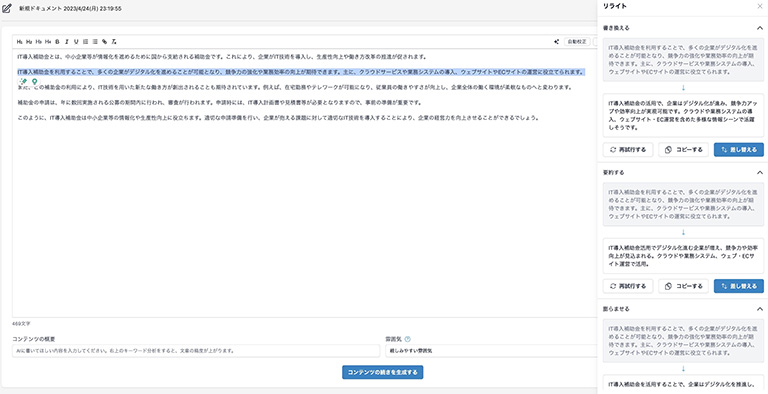The height and width of the screenshot is (394, 768).
Task: Click the コンテンツの続きを生成する button
Action: click(x=383, y=372)
